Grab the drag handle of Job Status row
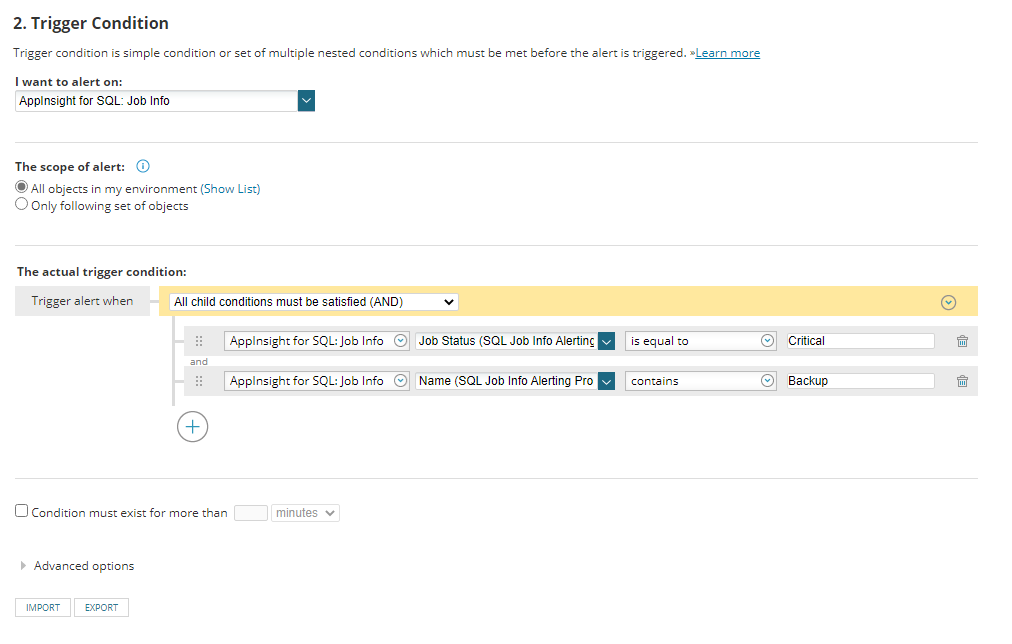The height and width of the screenshot is (644, 1012). click(199, 341)
